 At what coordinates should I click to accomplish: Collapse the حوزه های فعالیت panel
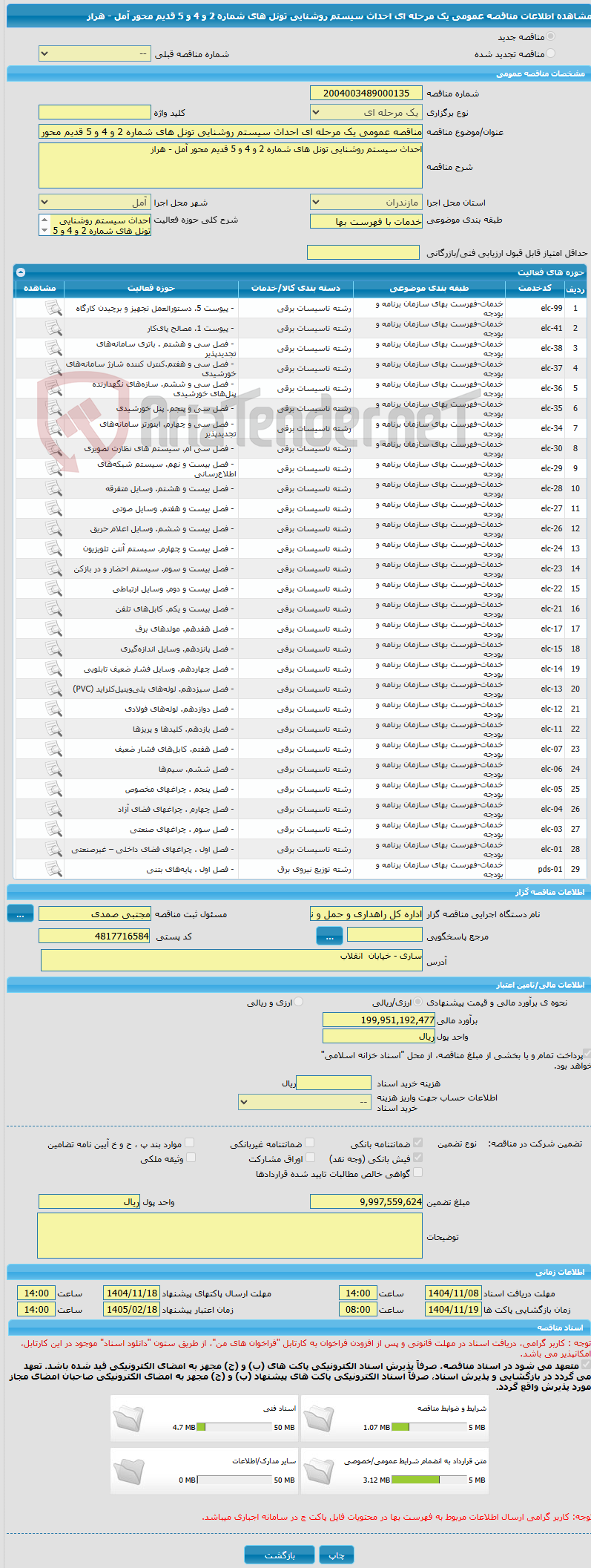(21, 272)
